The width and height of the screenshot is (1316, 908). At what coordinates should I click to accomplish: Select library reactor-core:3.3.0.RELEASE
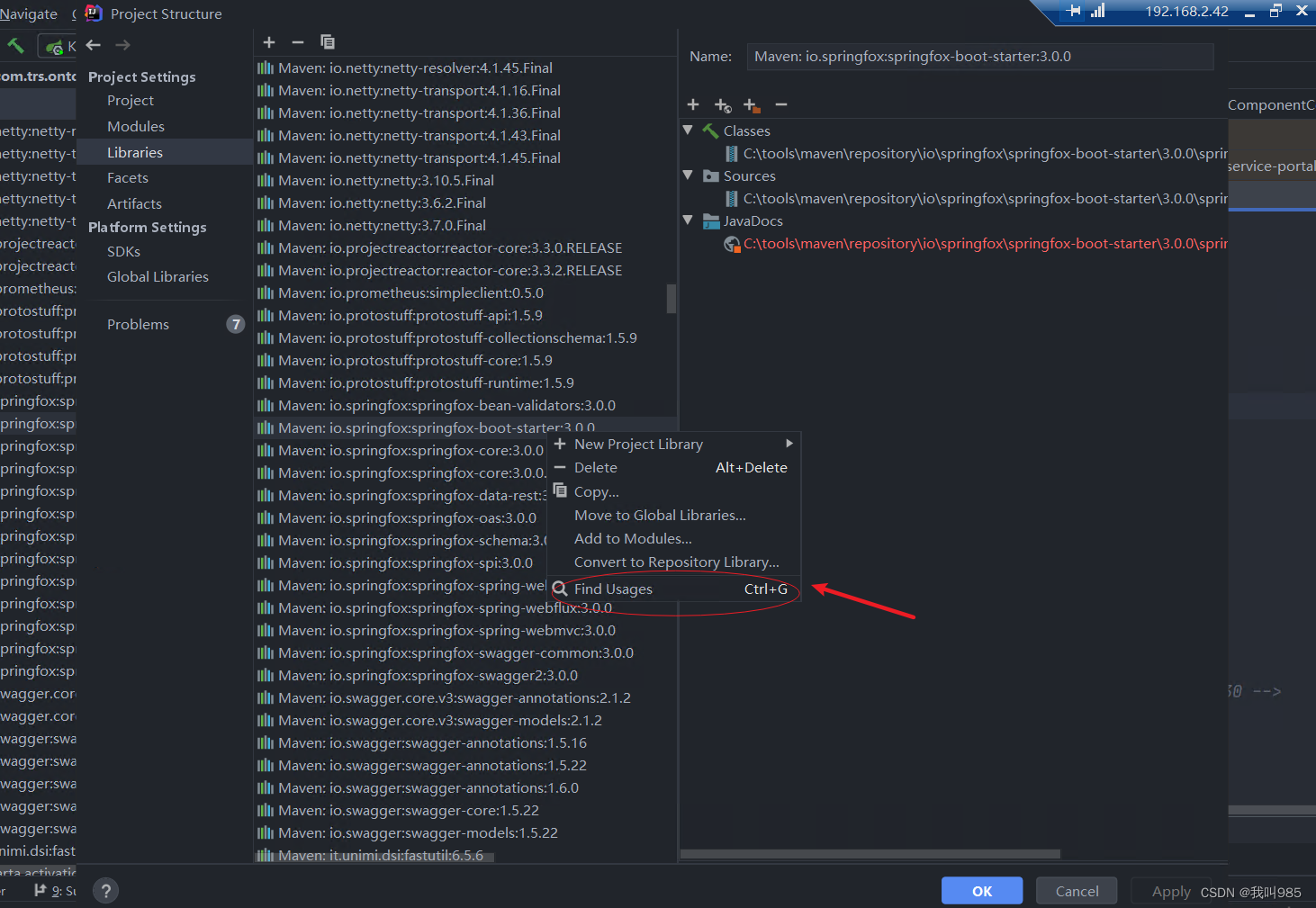465,248
